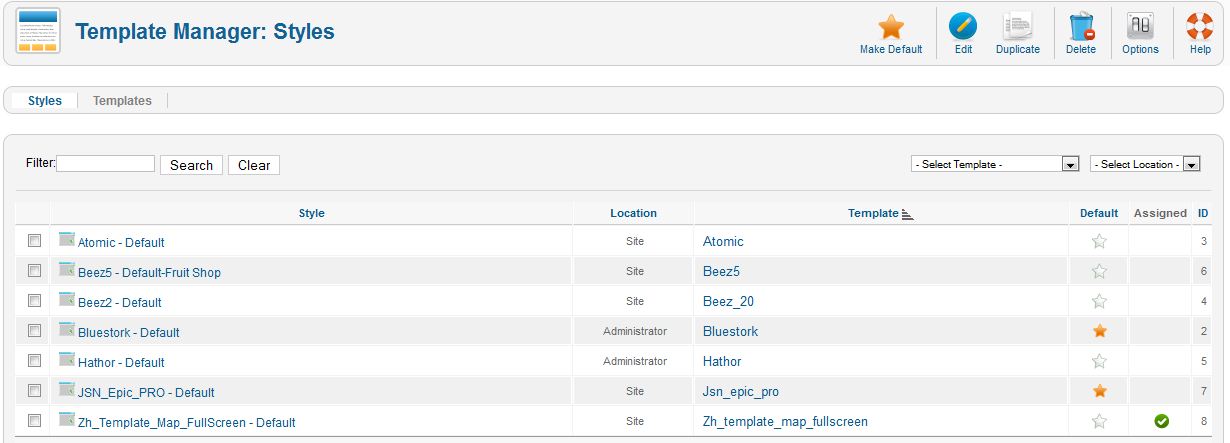1230x443 pixels.
Task: Click the green assigned checkmark icon
Action: (1161, 421)
